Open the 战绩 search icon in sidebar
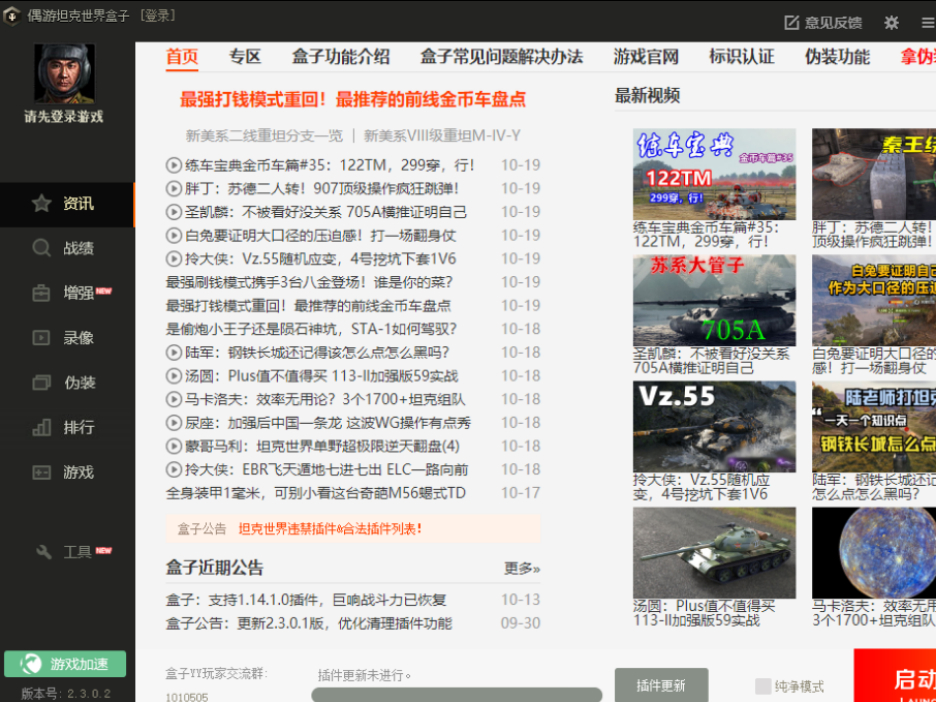 (41, 248)
